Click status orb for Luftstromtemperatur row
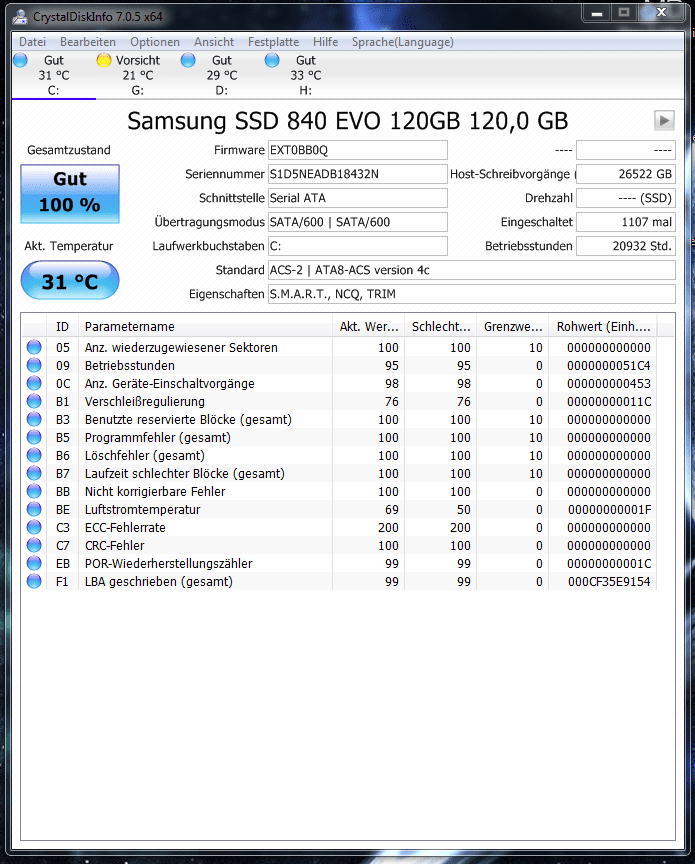 pos(34,509)
